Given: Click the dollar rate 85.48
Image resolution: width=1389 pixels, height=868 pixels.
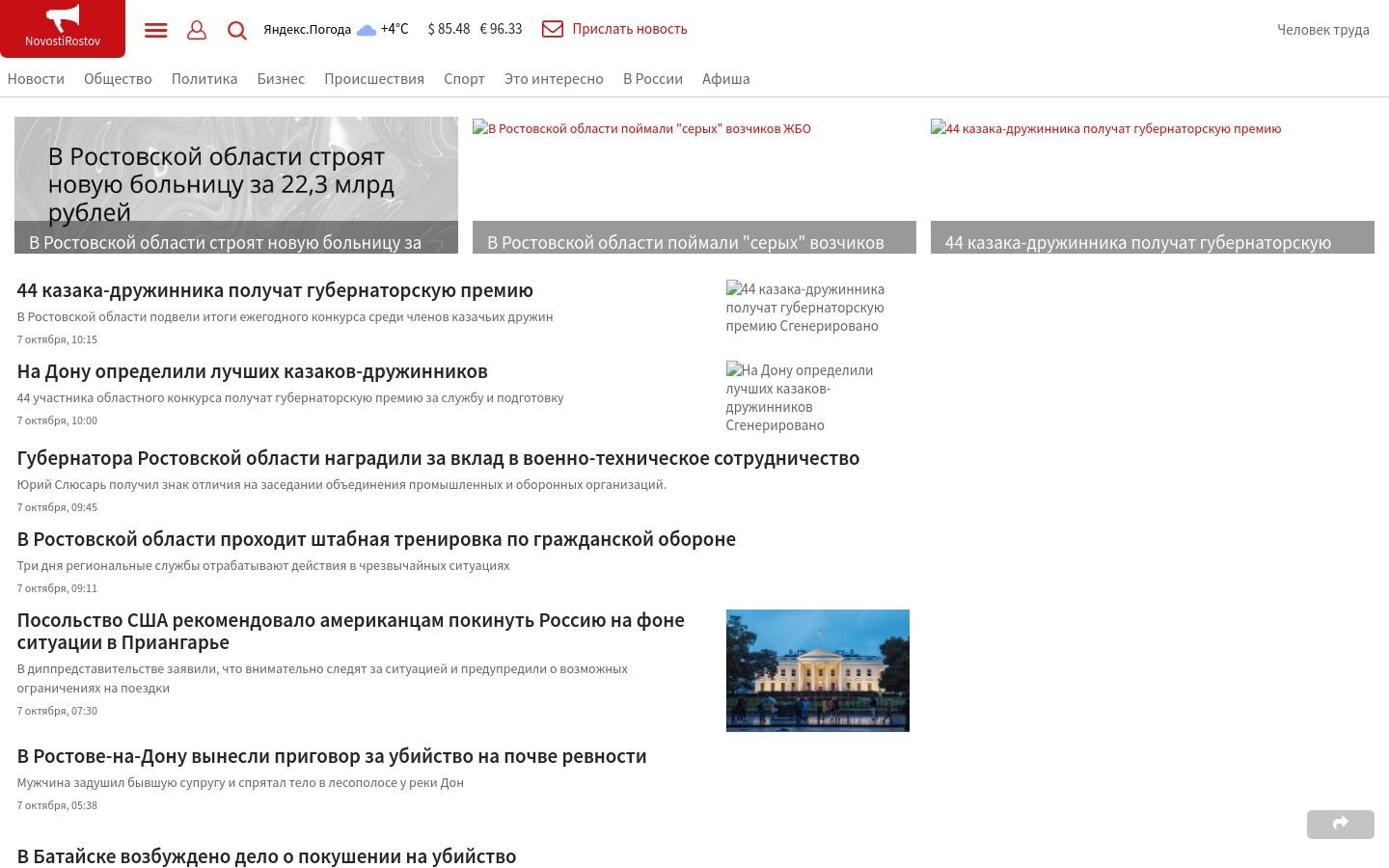Looking at the screenshot, I should coord(449,29).
